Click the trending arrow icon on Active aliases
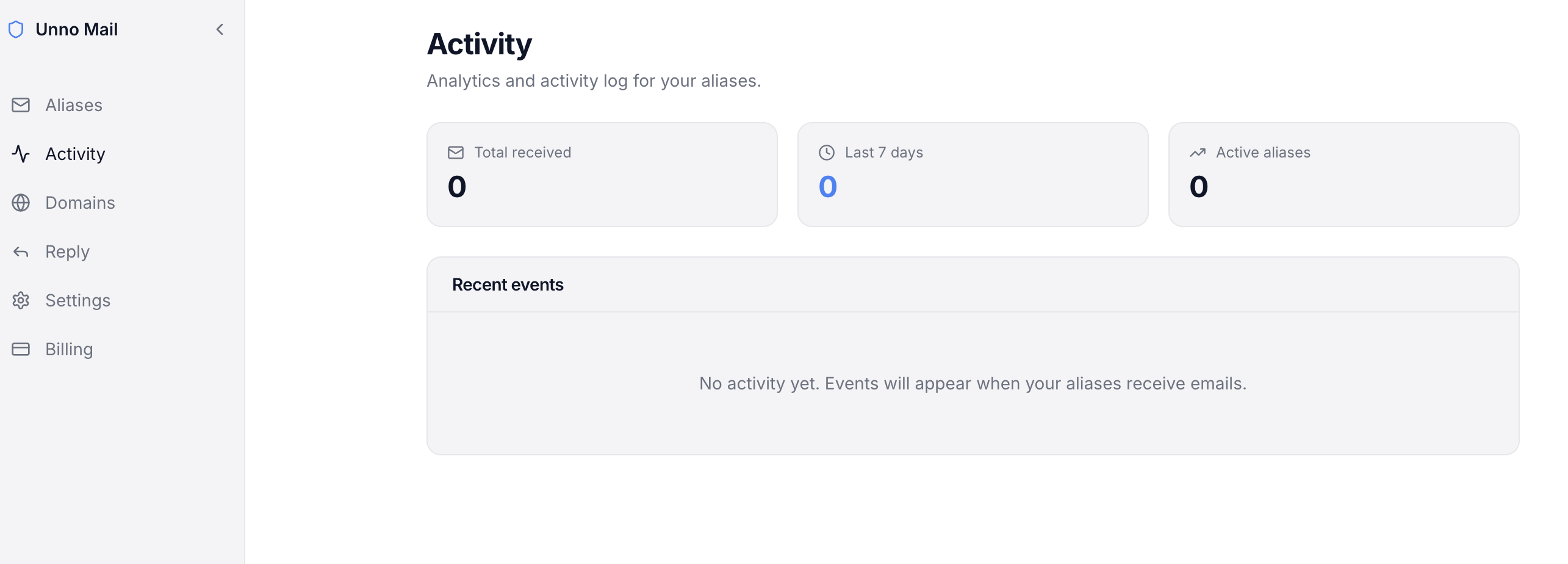This screenshot has height=564, width=1568. click(x=1198, y=153)
